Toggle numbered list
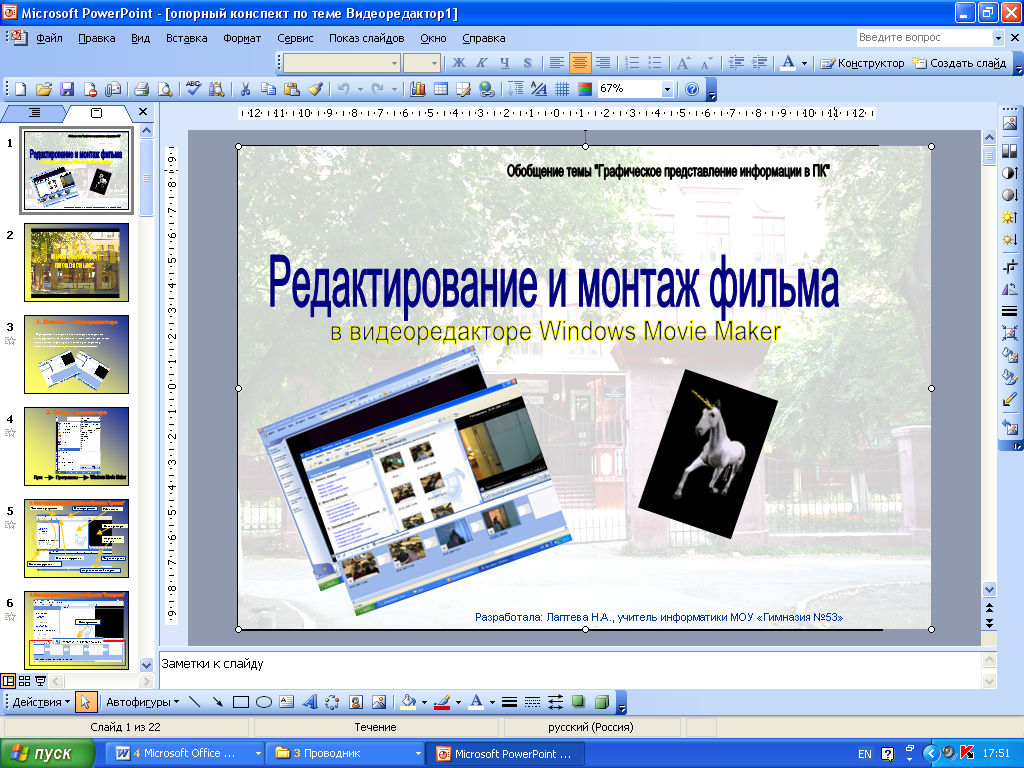 pos(632,63)
